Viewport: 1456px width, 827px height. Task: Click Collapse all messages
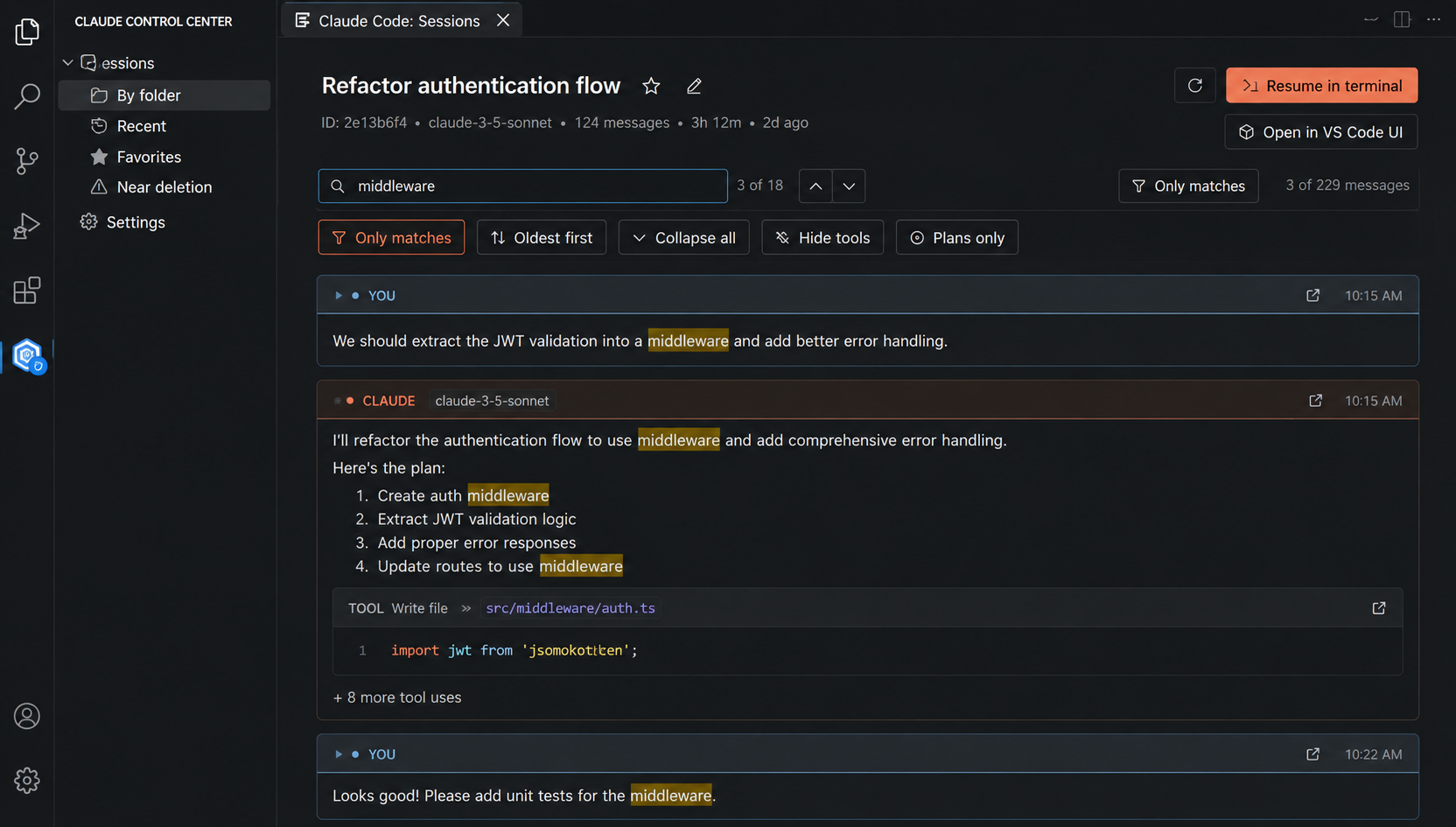(x=684, y=238)
